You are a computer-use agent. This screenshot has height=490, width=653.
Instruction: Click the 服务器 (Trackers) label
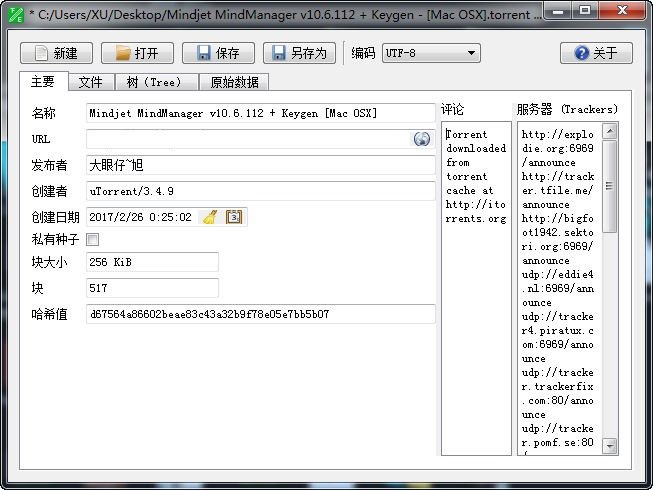tap(567, 109)
